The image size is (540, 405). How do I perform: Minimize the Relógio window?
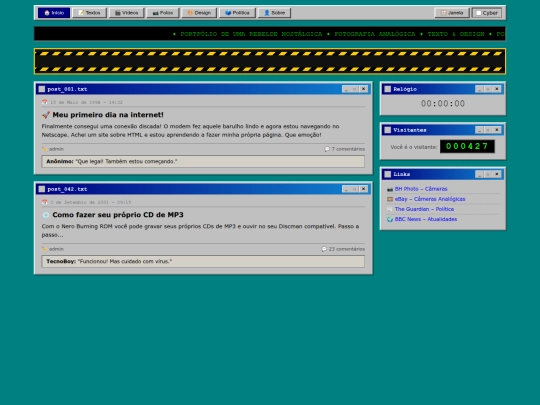coord(479,89)
